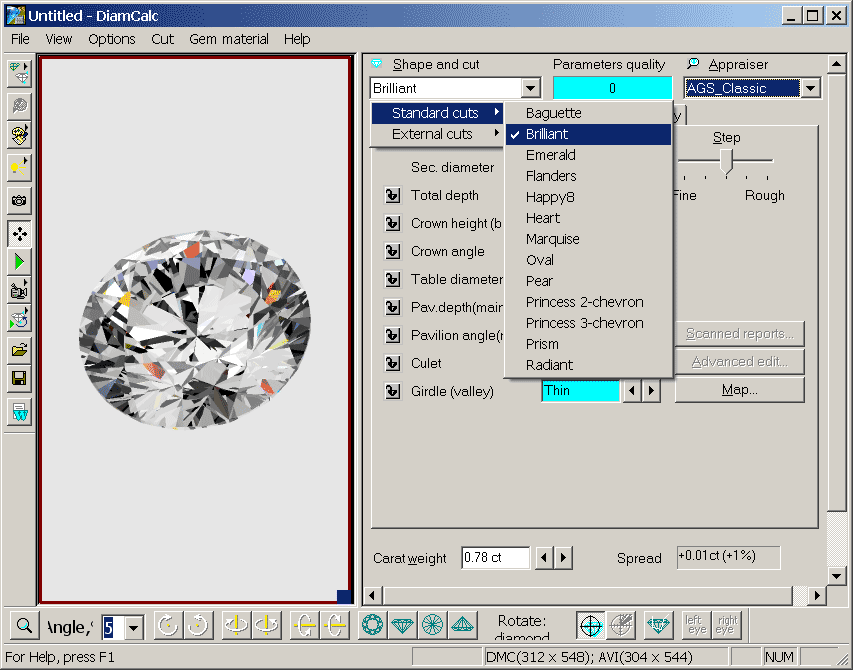Toggle the fix button beside Total depth
The height and width of the screenshot is (670, 853).
tap(392, 196)
